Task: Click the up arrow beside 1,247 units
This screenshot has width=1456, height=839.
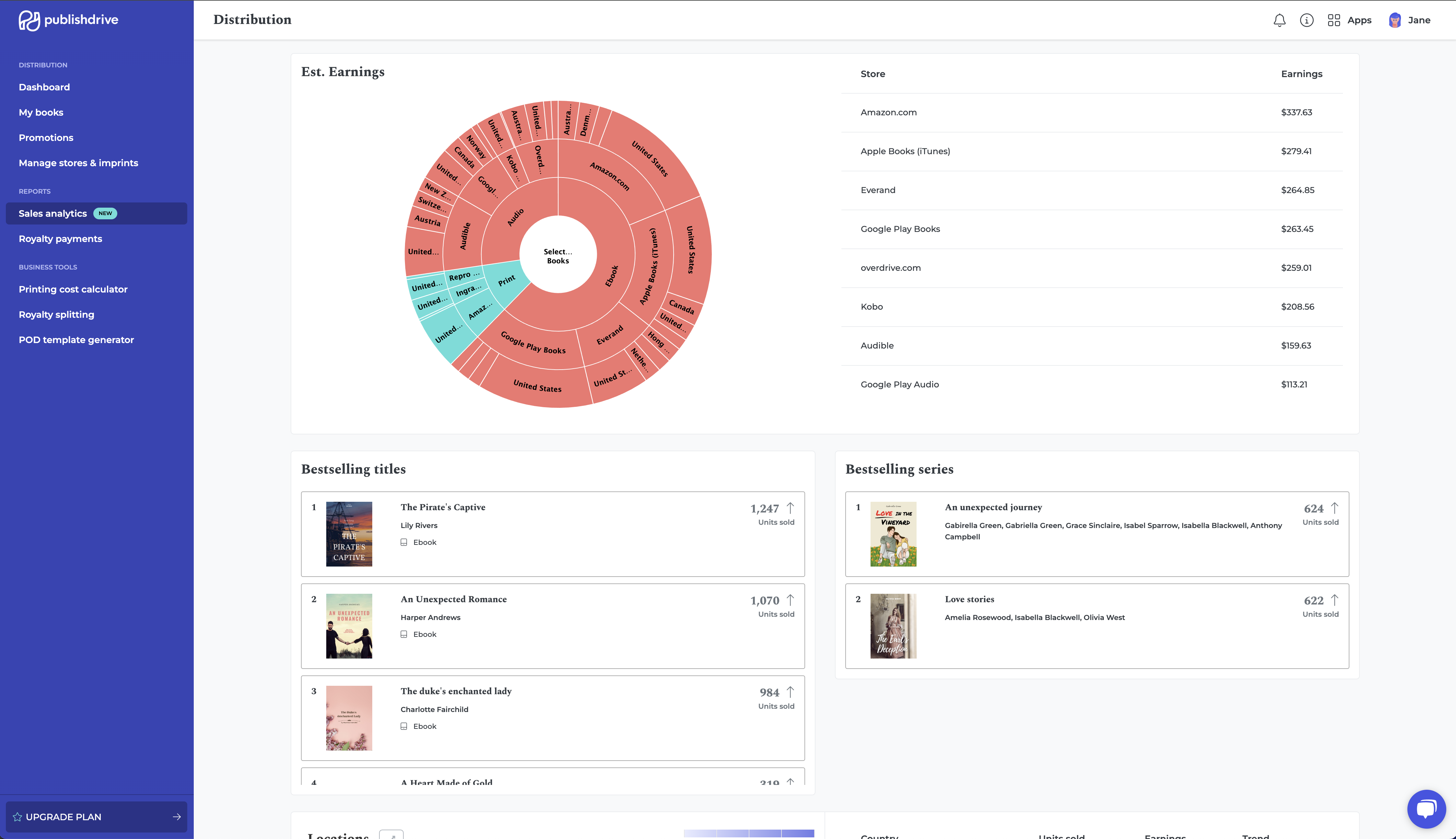Action: coord(790,508)
